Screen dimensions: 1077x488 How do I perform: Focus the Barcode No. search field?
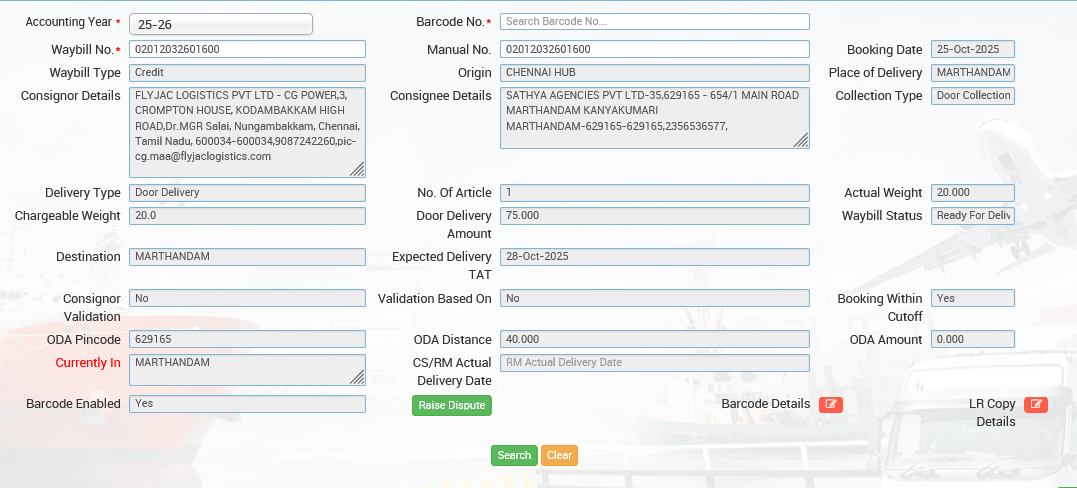654,22
